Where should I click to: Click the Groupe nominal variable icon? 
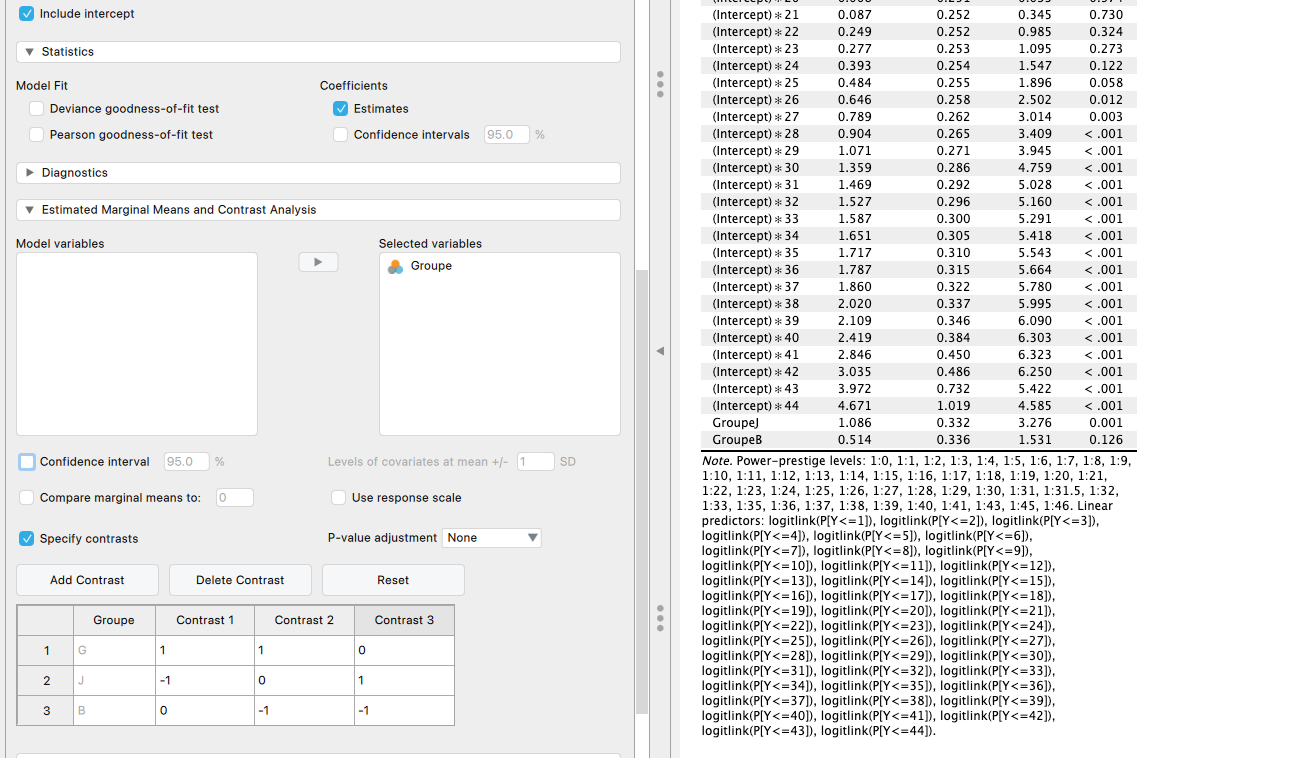point(396,266)
